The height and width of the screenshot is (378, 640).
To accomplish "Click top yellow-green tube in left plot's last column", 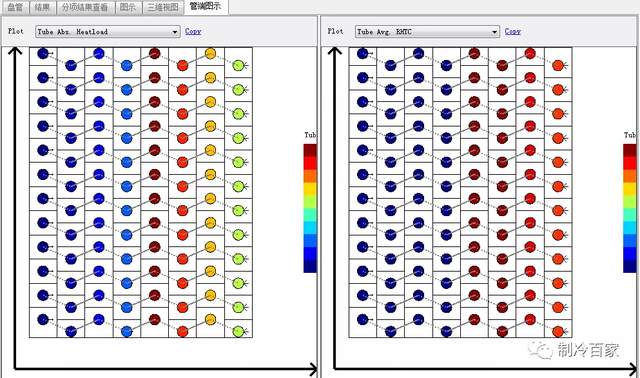I will tap(238, 65).
